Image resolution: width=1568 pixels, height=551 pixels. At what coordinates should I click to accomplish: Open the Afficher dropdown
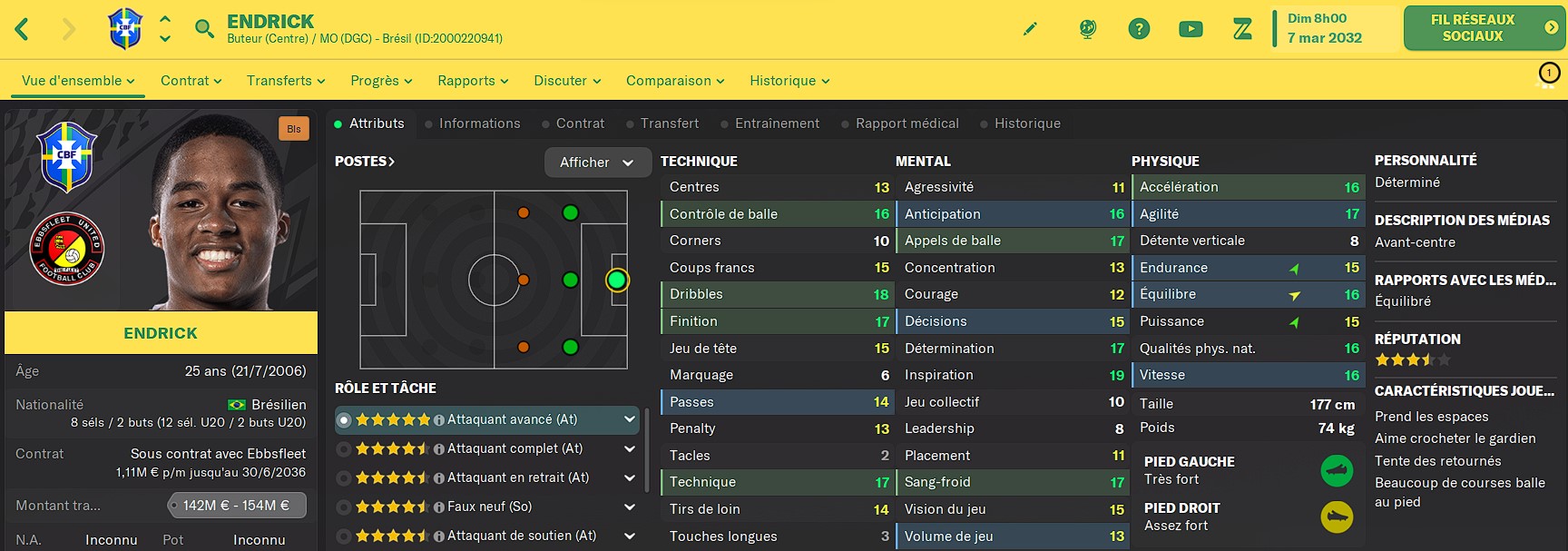(597, 162)
